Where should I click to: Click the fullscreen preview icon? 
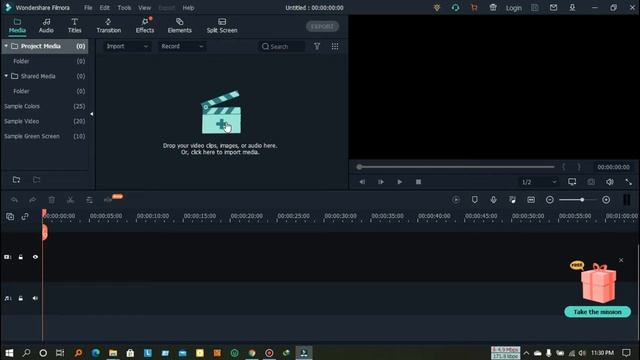pos(629,182)
